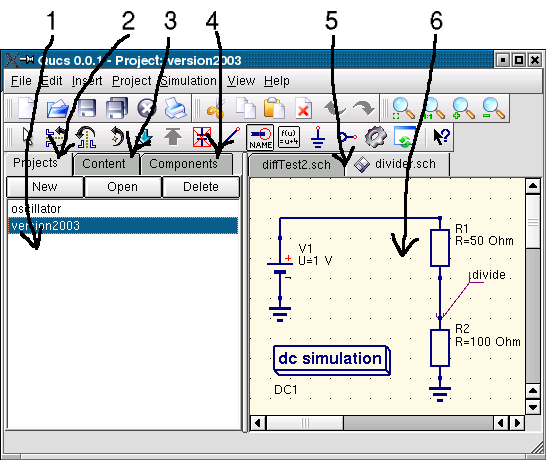Create a new document with the blank page icon
The image size is (546, 460).
[x=26, y=108]
